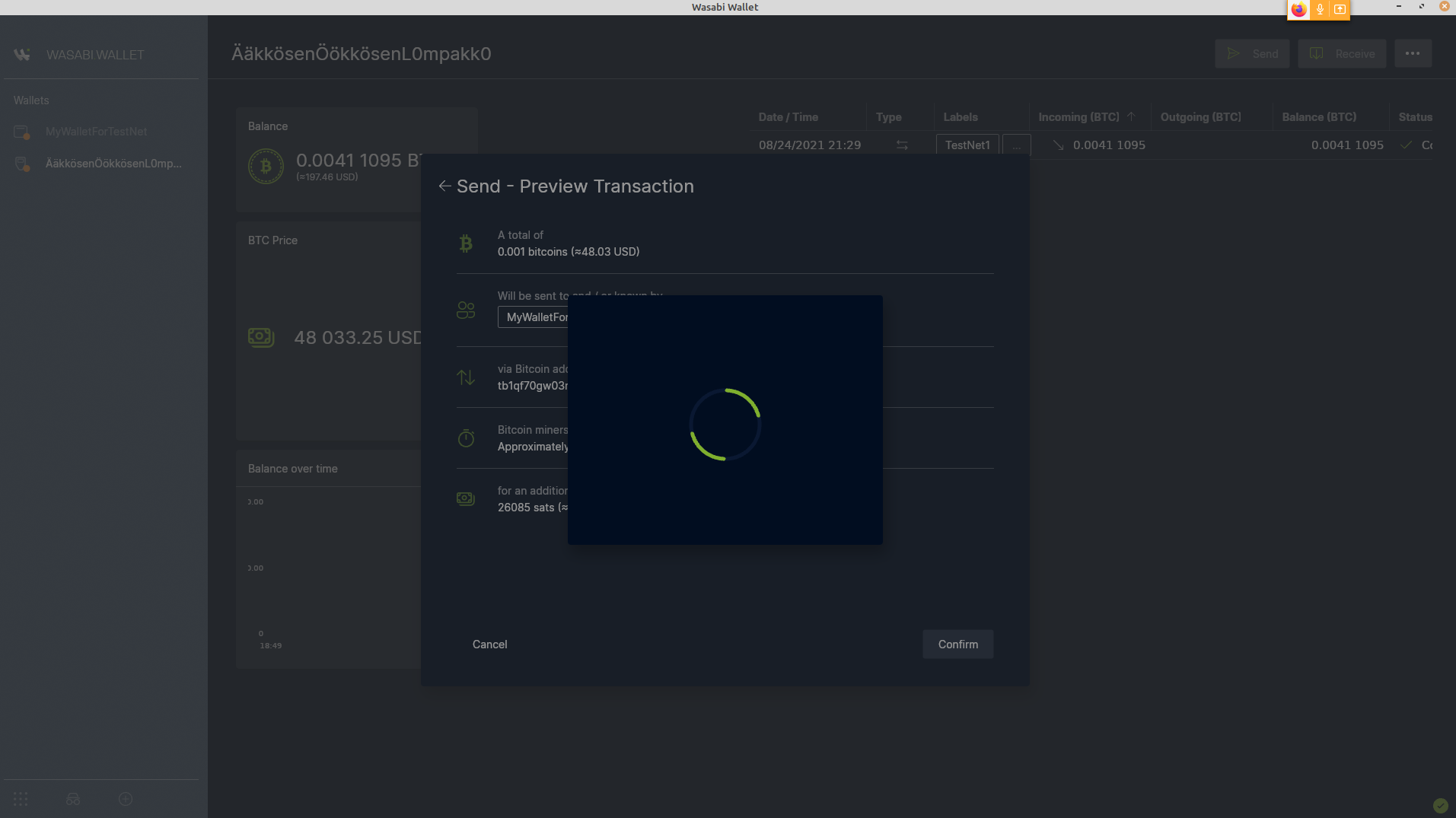The height and width of the screenshot is (818, 1456).
Task: Click the large bitcoin icon in Balance card
Action: click(266, 166)
